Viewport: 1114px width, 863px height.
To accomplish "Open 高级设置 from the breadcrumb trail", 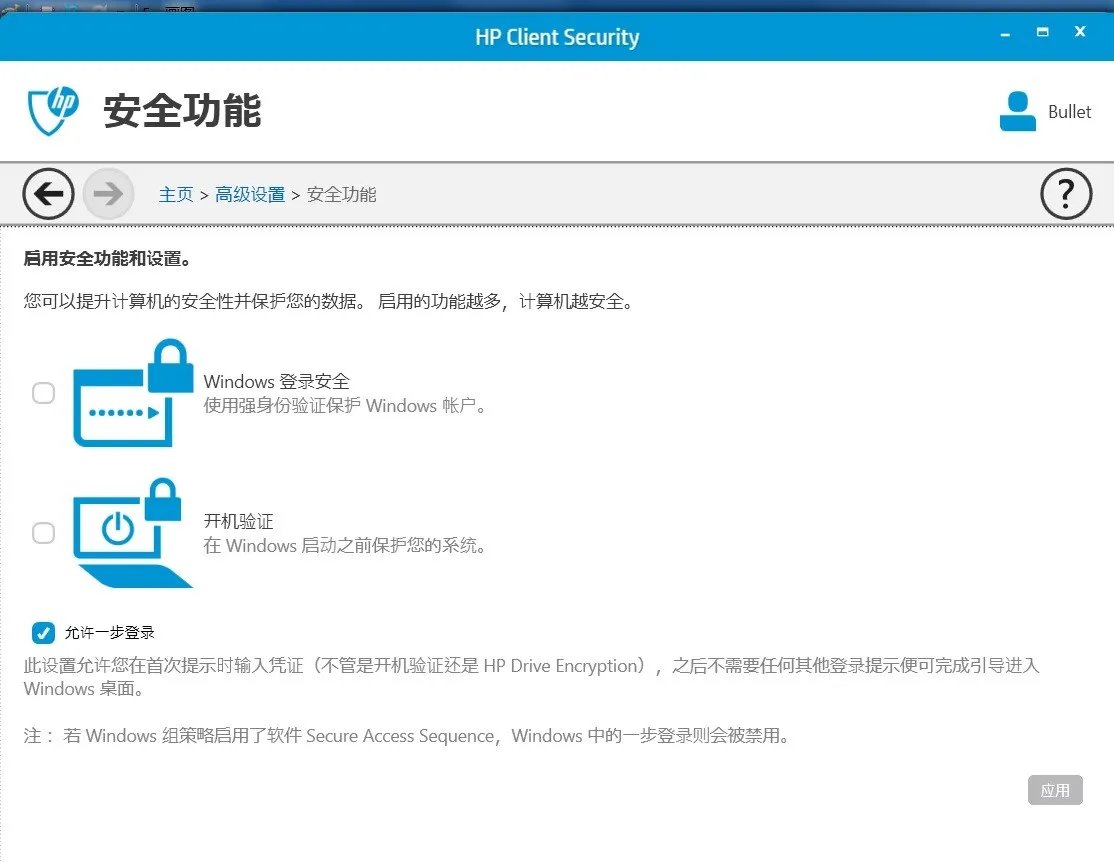I will click(x=250, y=194).
